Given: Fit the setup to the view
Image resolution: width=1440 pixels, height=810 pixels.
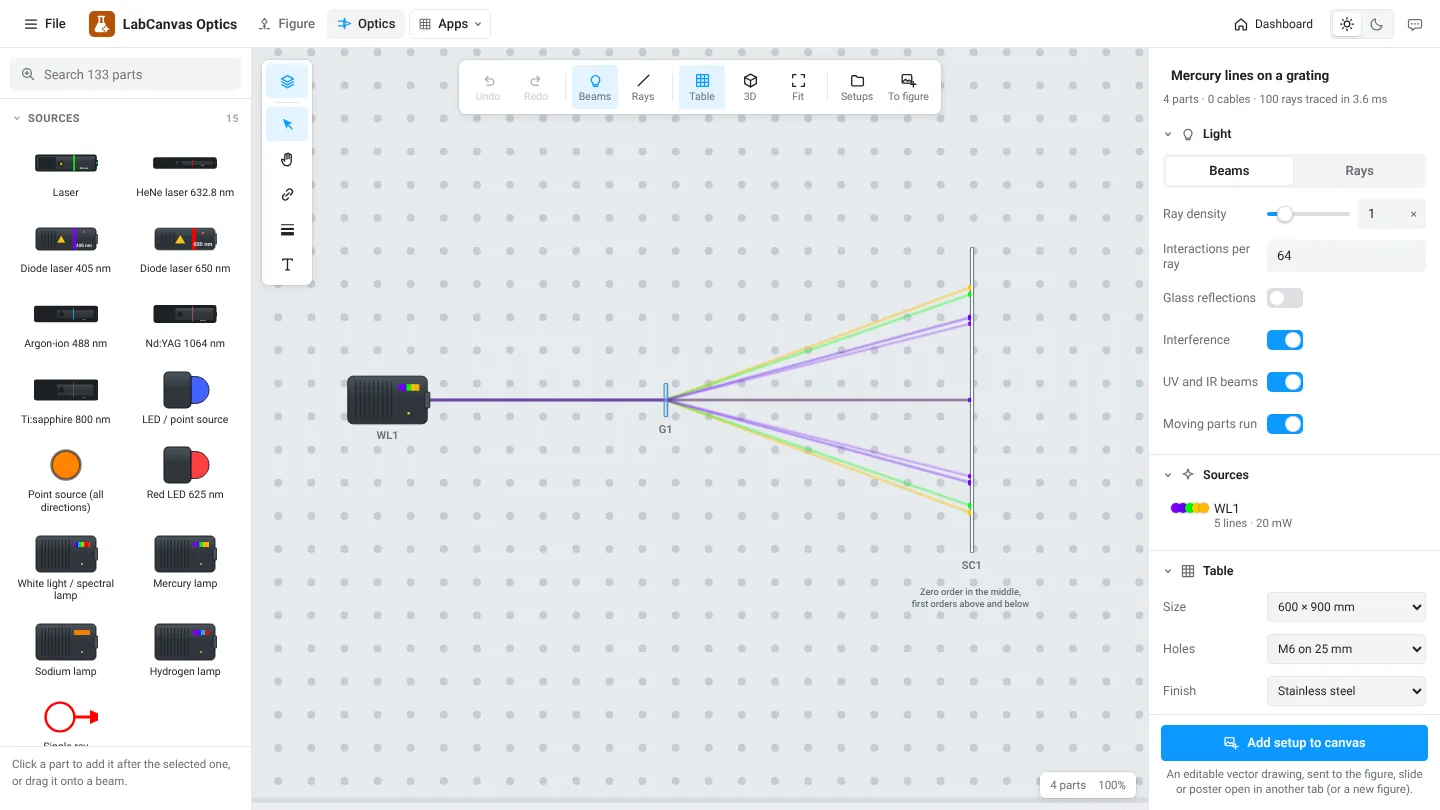Looking at the screenshot, I should 798,87.
